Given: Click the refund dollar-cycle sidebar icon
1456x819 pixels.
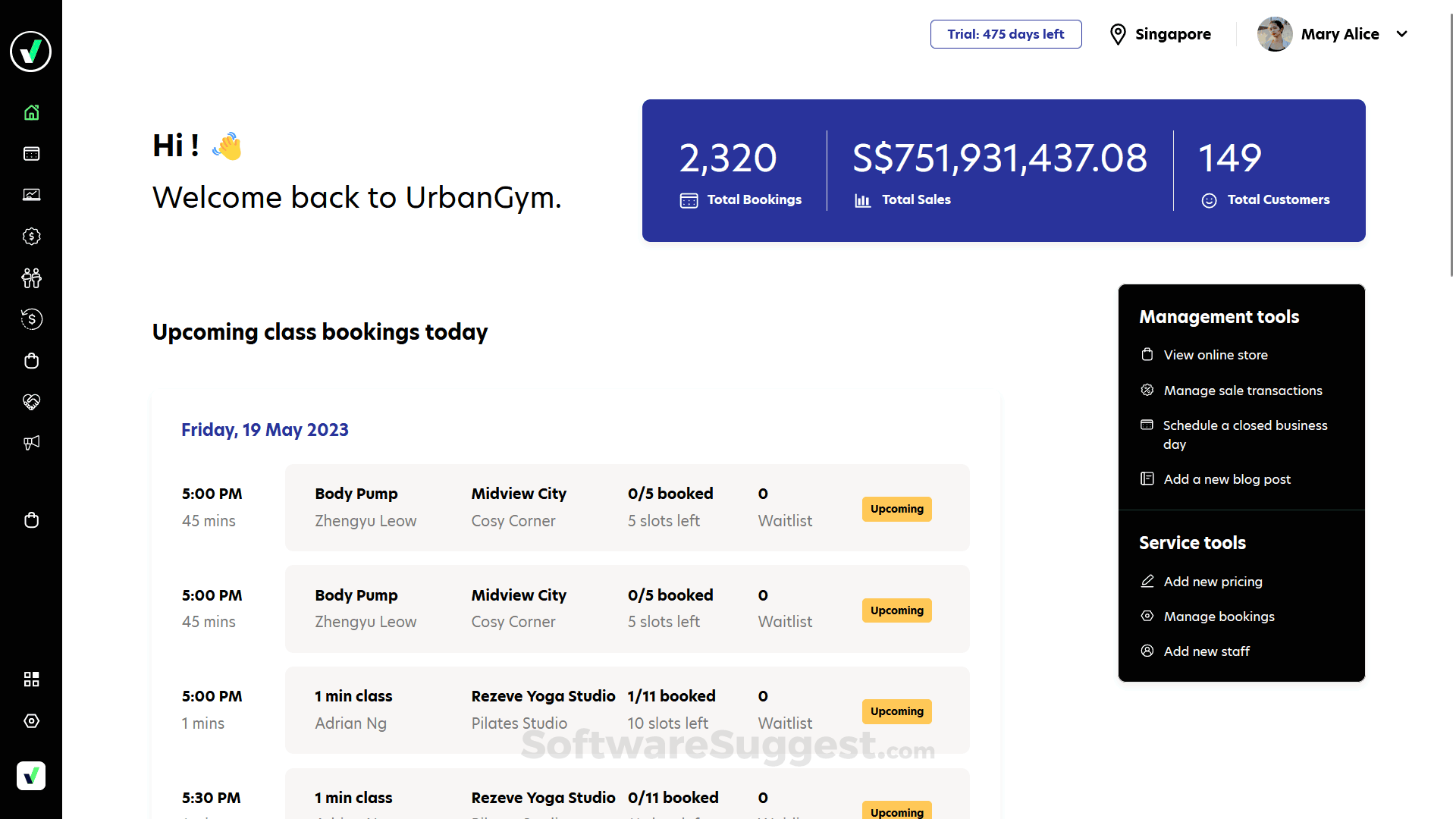Looking at the screenshot, I should [x=31, y=319].
